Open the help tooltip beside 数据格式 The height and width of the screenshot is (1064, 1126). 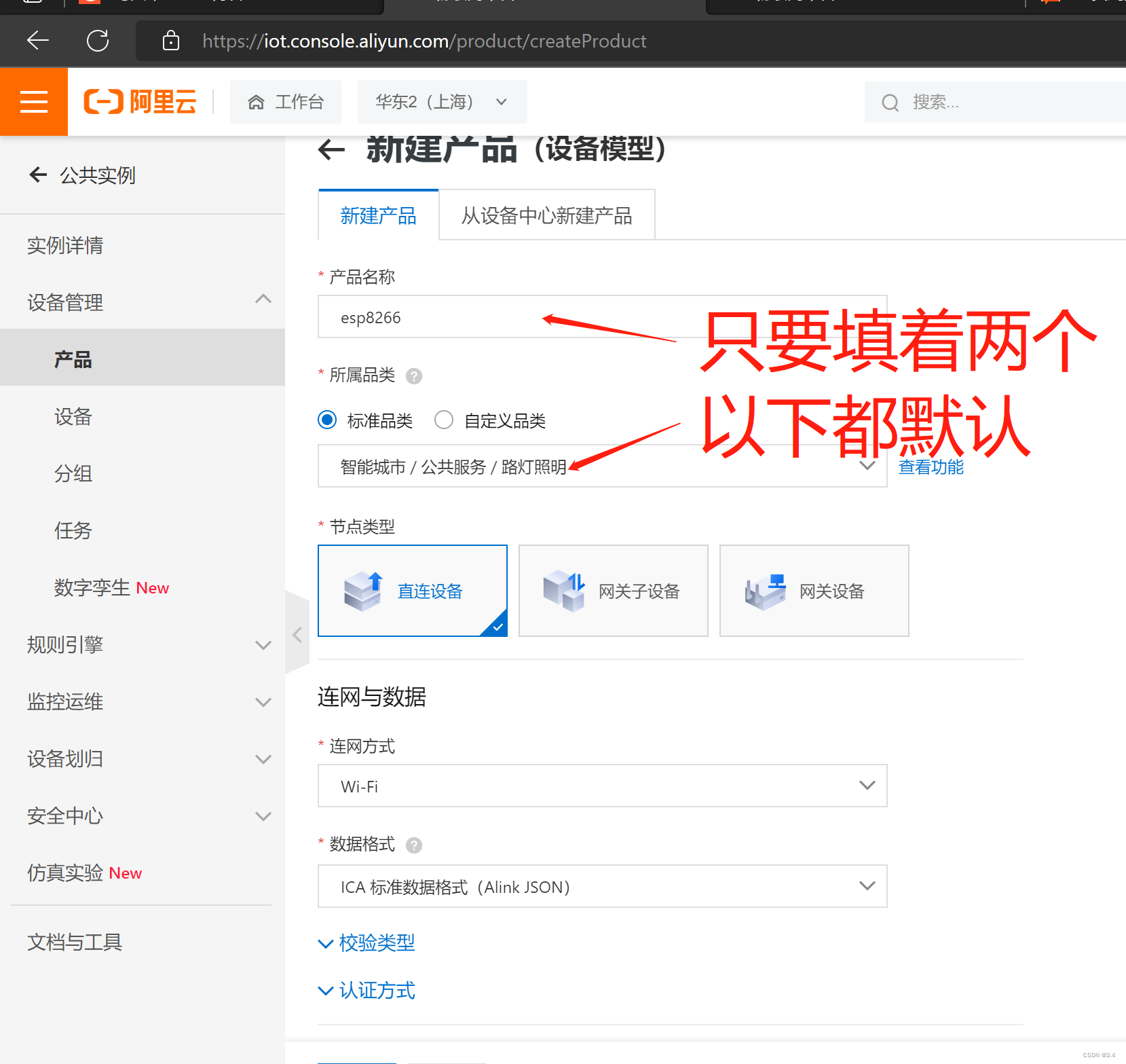[414, 845]
